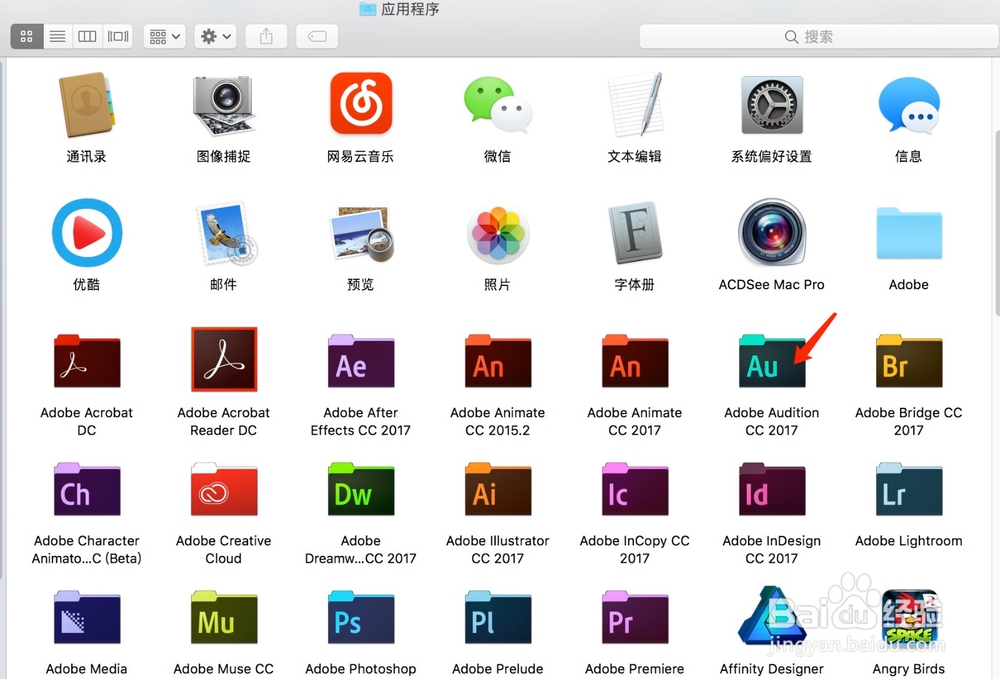
Task: Click the 搜索 search field
Action: pyautogui.click(x=819, y=36)
